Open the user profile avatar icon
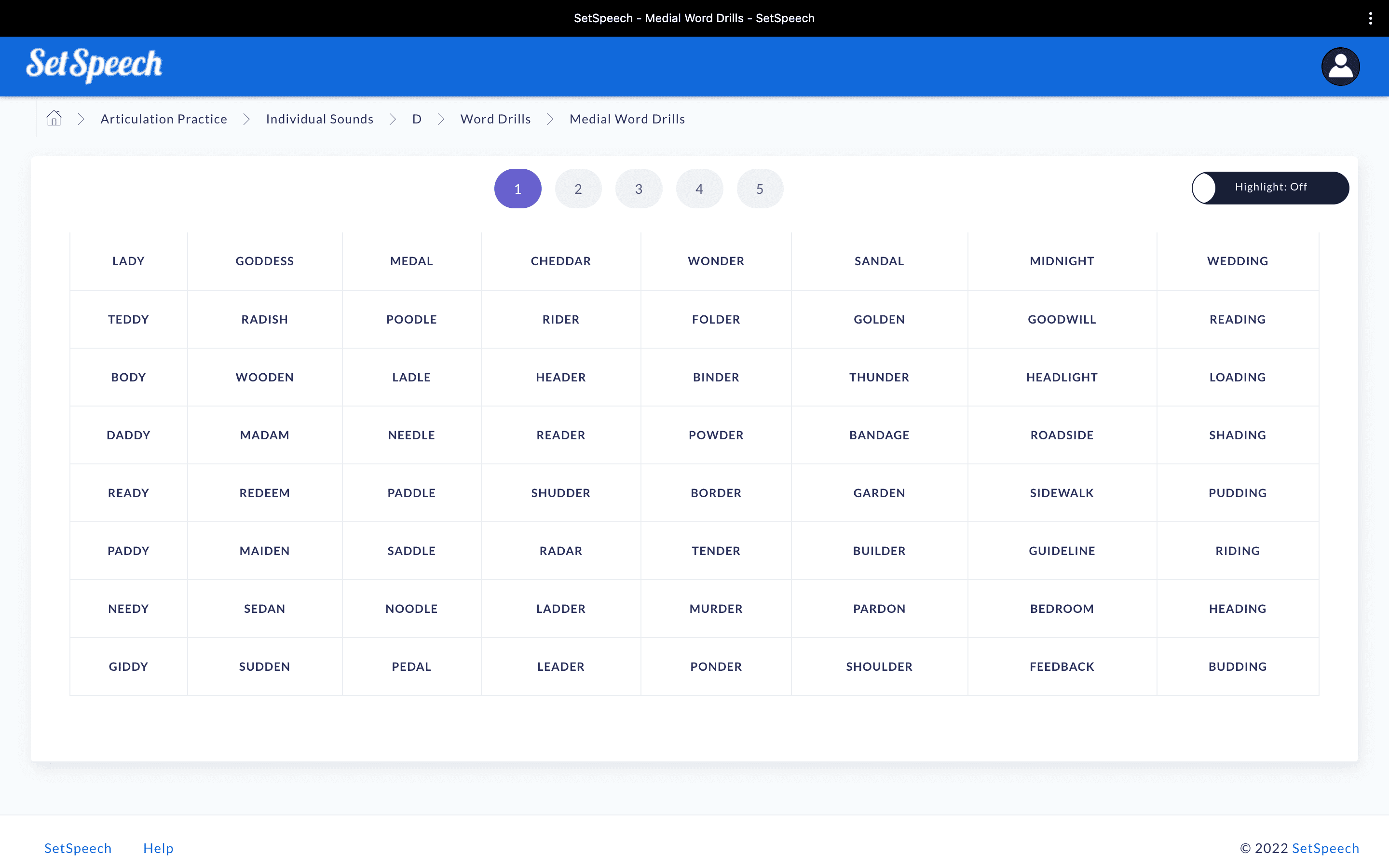1389x868 pixels. click(1340, 67)
